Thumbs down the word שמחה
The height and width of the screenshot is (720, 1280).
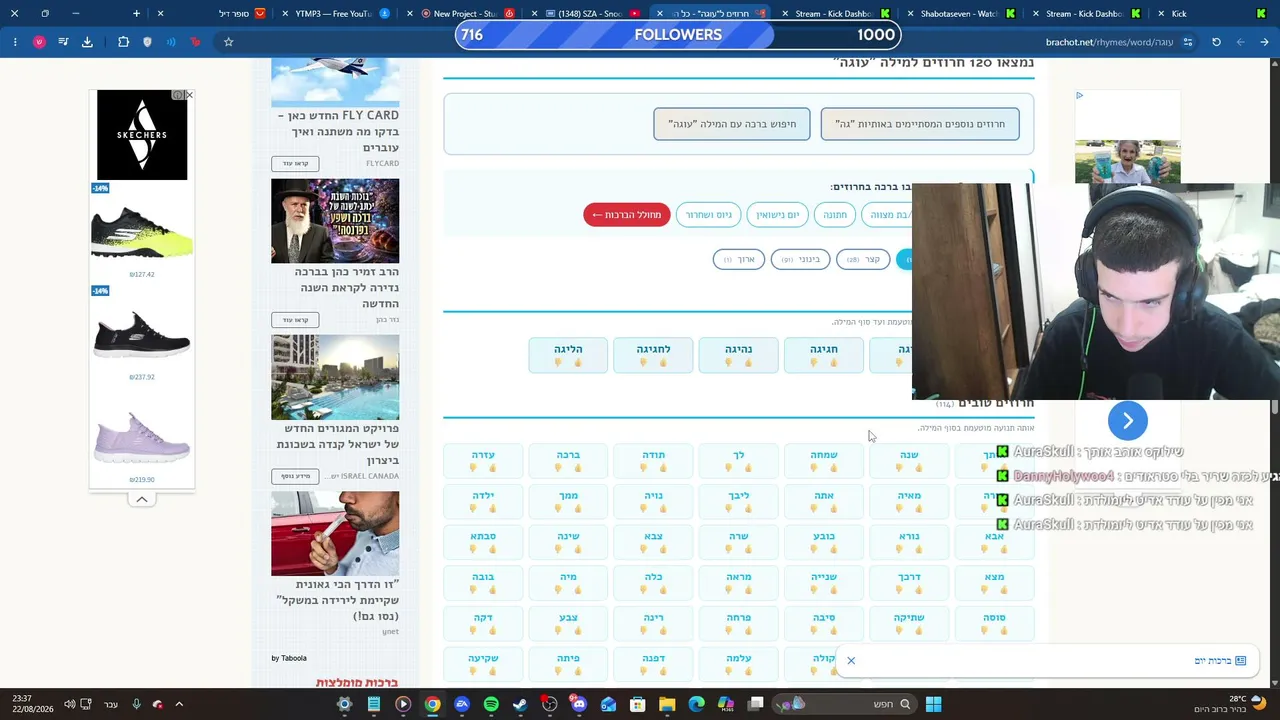tap(813, 468)
